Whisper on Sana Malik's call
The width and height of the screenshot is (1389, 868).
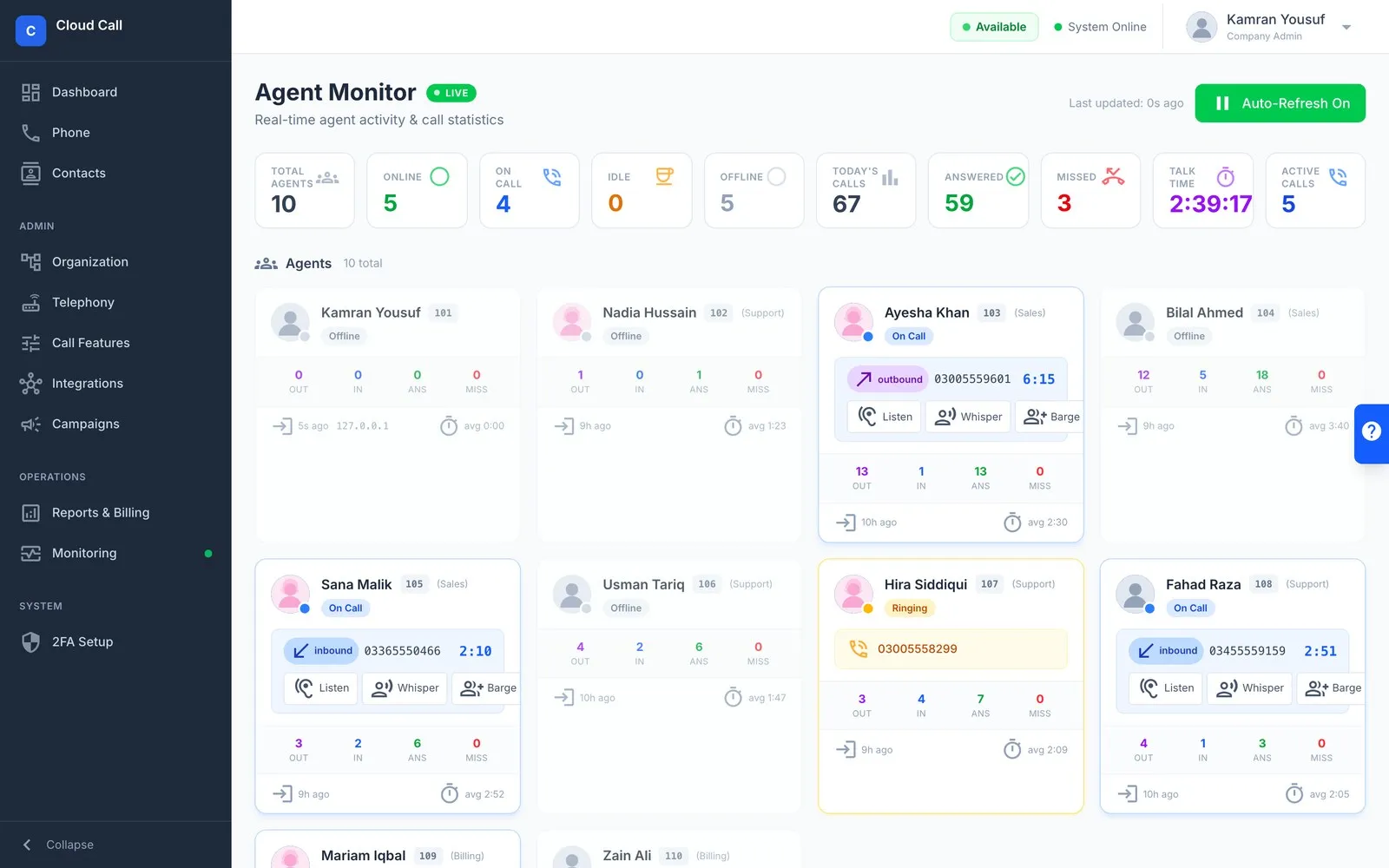point(405,688)
